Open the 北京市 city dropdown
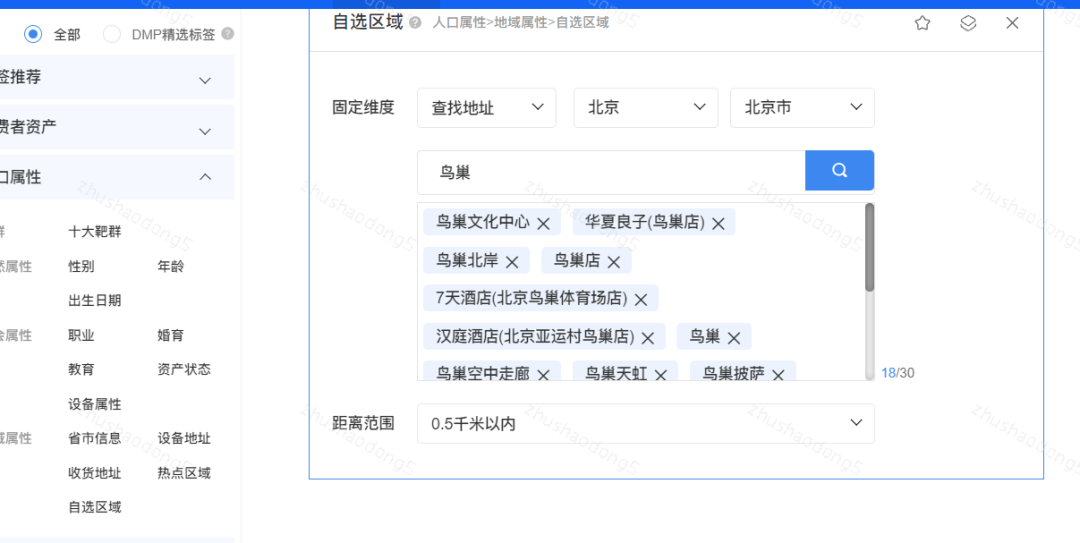This screenshot has width=1080, height=543. pyautogui.click(x=802, y=107)
